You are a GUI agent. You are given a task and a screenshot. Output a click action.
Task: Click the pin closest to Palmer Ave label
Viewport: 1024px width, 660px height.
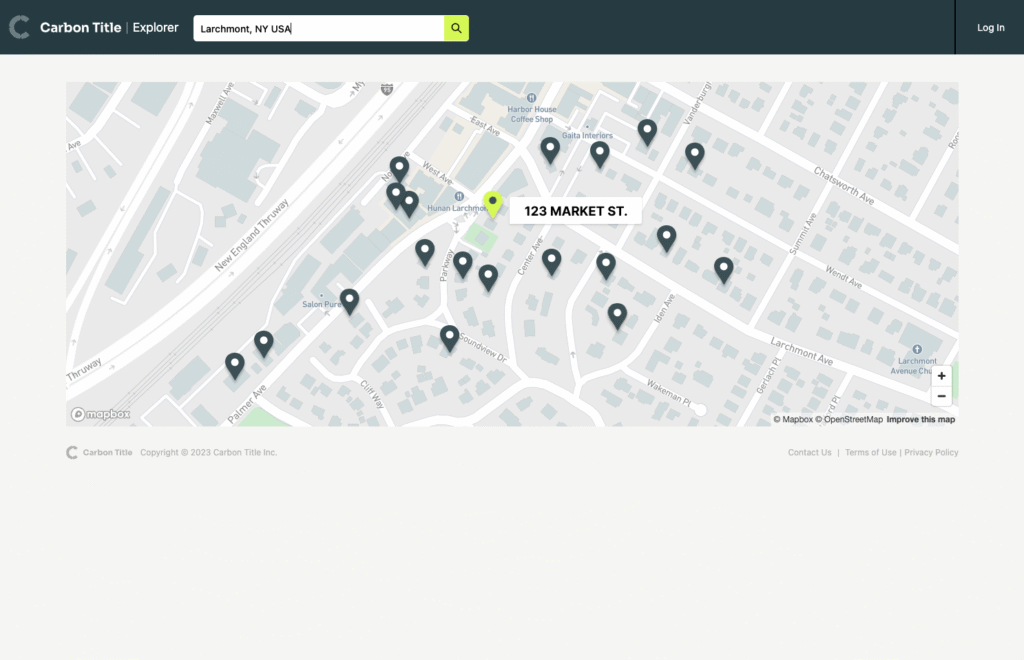[x=235, y=365]
